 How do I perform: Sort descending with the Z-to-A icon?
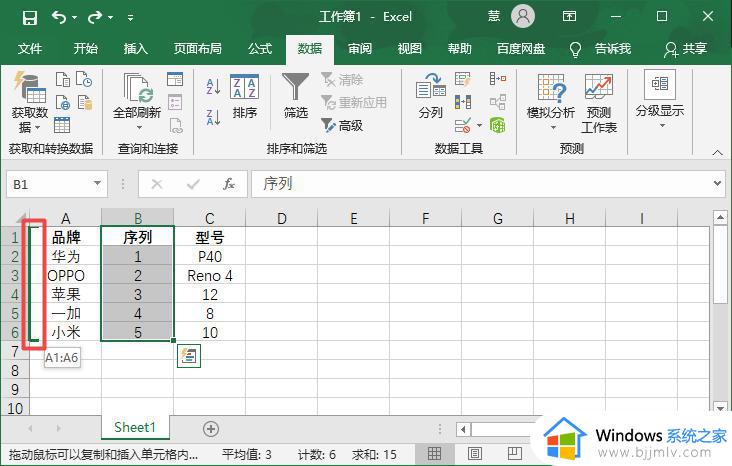[x=213, y=117]
